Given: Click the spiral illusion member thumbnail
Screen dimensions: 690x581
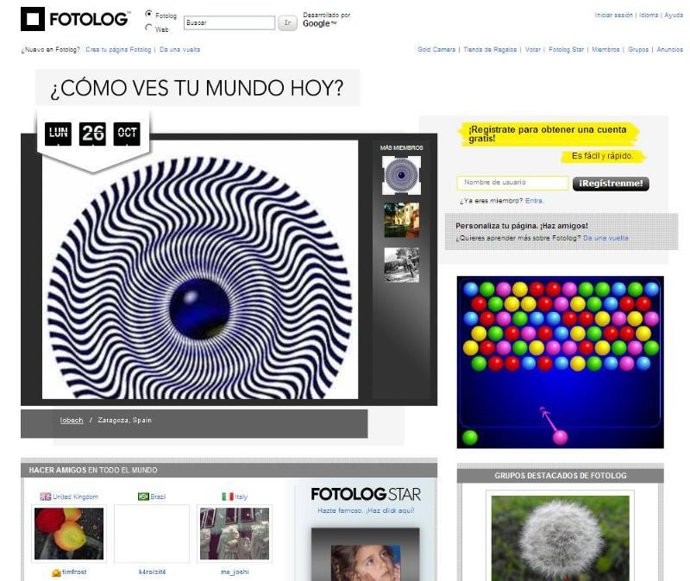Looking at the screenshot, I should coord(401,175).
